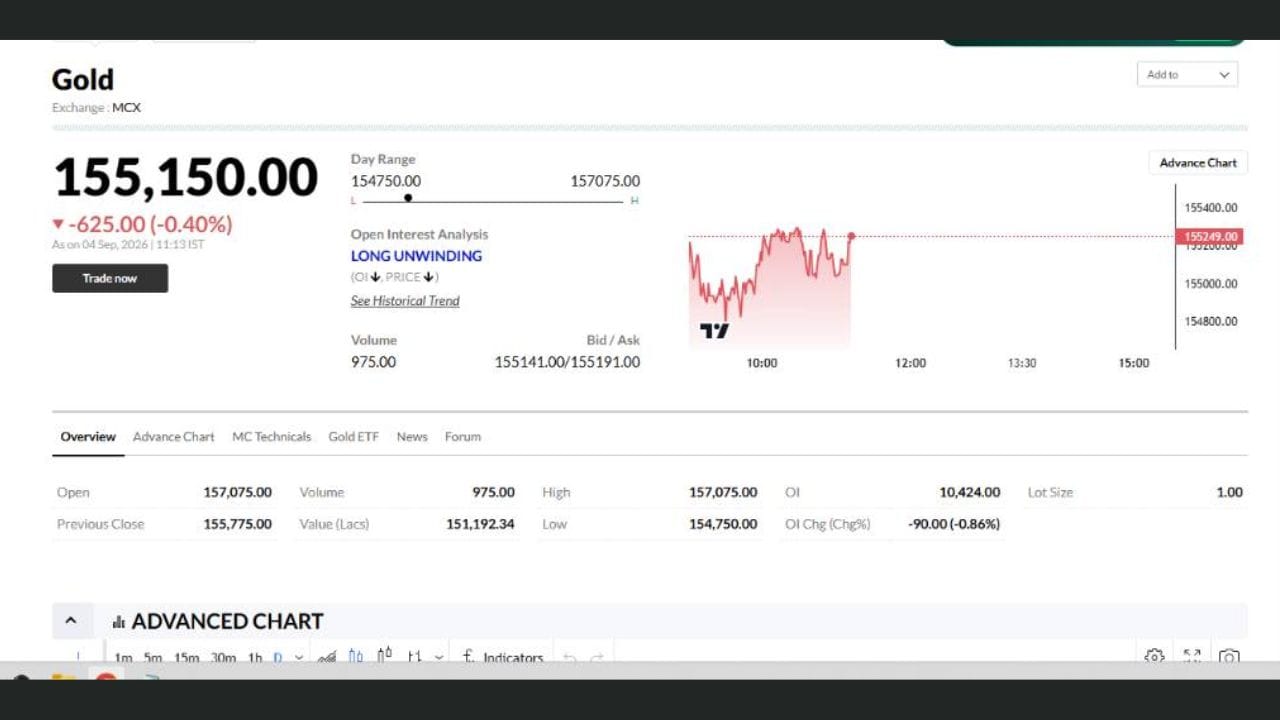Screen dimensions: 1280x720
Task: Open the 'Add to' dropdown
Action: (x=1187, y=75)
